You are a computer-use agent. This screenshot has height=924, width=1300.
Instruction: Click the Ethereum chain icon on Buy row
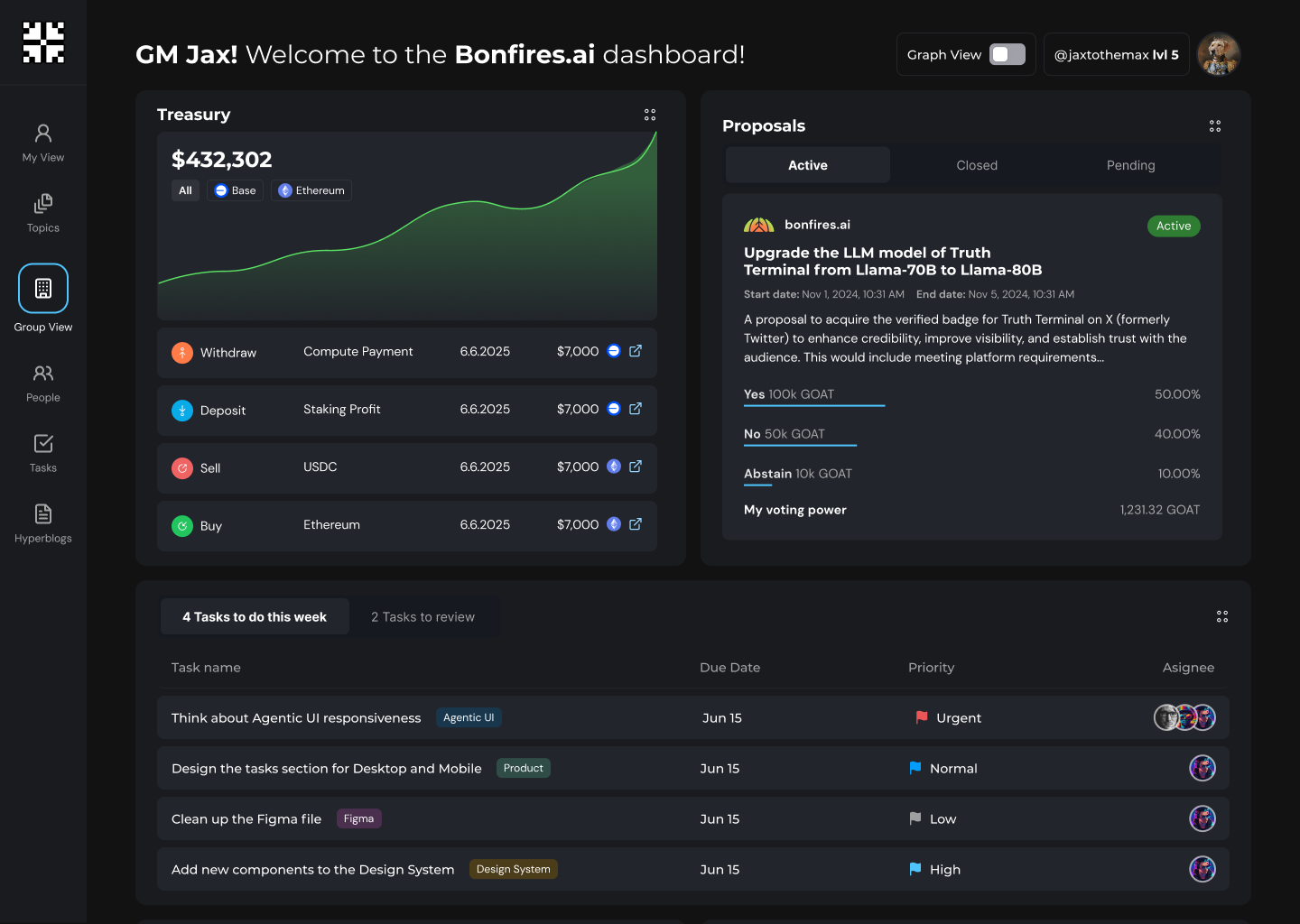(614, 524)
